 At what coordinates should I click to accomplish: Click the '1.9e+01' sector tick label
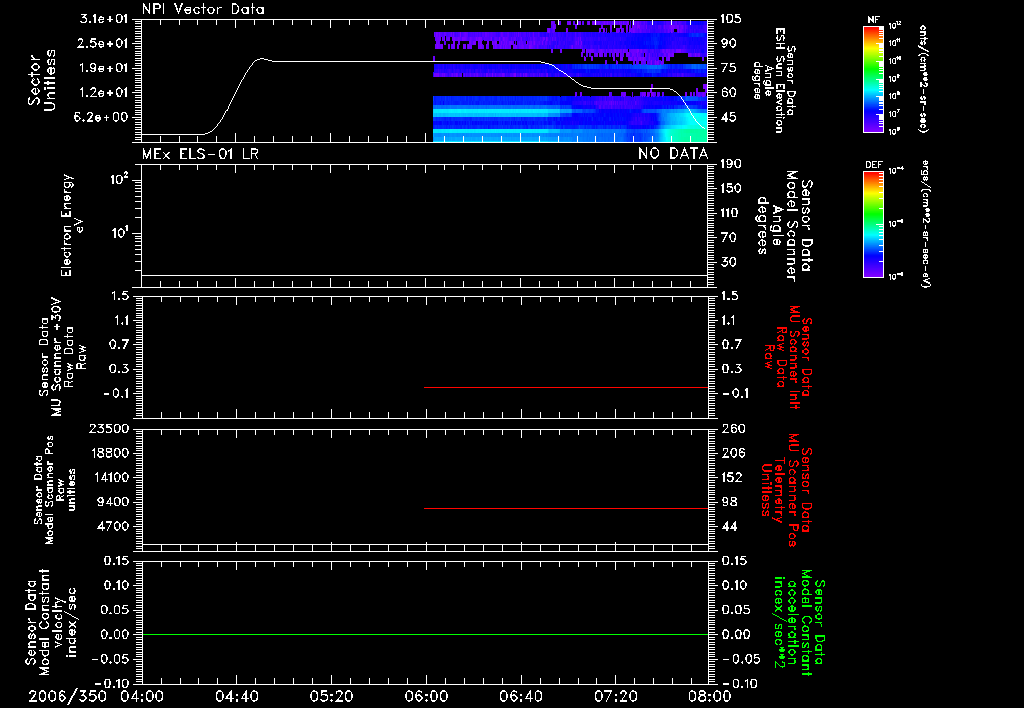(105, 68)
